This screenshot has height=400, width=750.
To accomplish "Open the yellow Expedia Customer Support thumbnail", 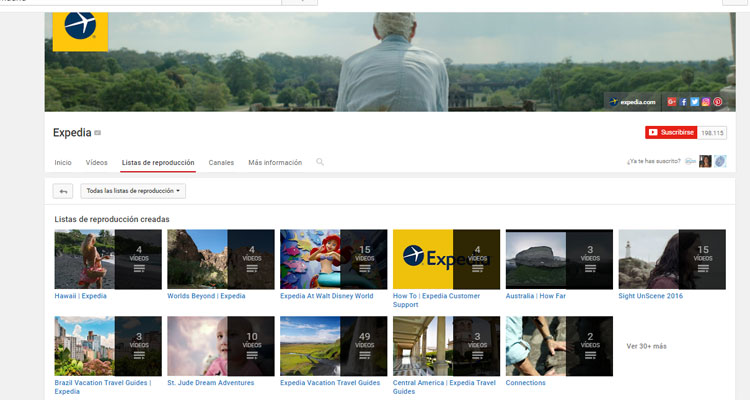I will tap(447, 259).
